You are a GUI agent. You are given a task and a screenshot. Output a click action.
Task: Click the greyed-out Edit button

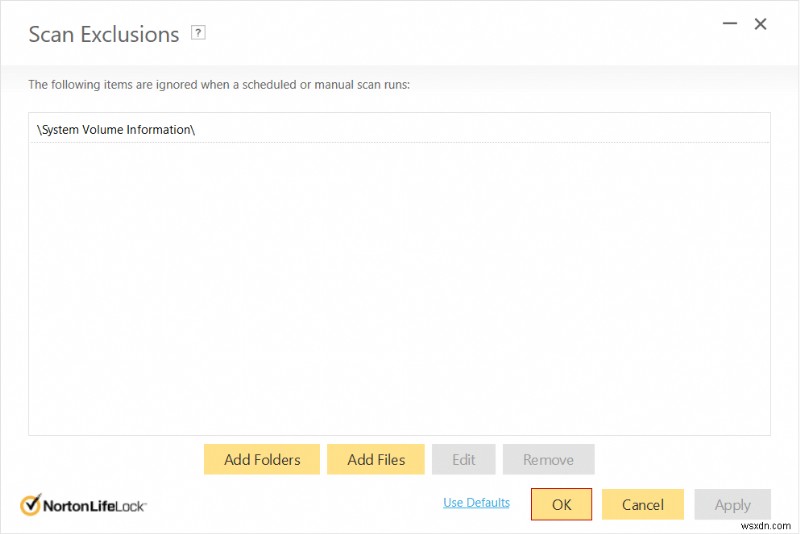coord(463,460)
